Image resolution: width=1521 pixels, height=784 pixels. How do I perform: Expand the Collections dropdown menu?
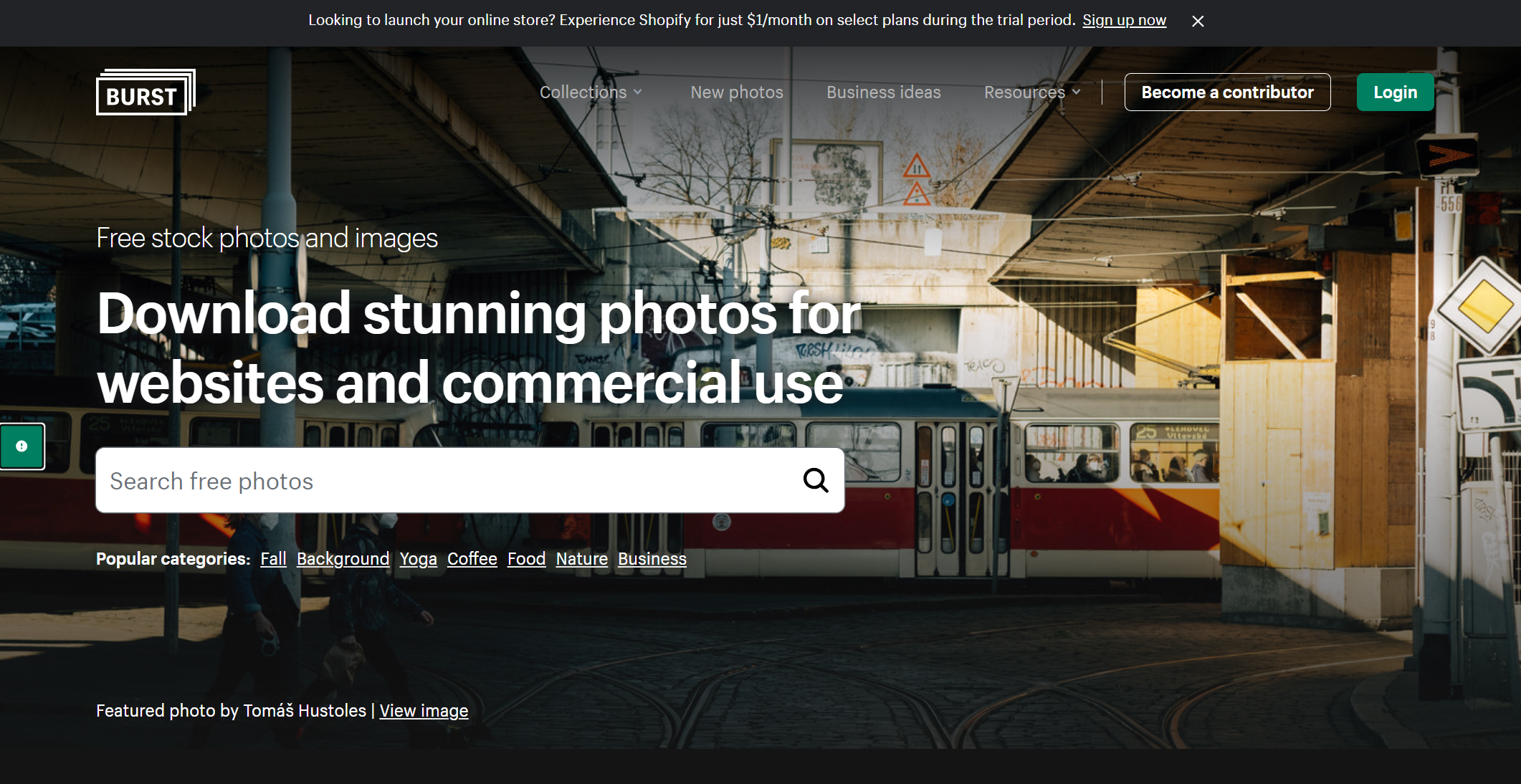(x=591, y=92)
